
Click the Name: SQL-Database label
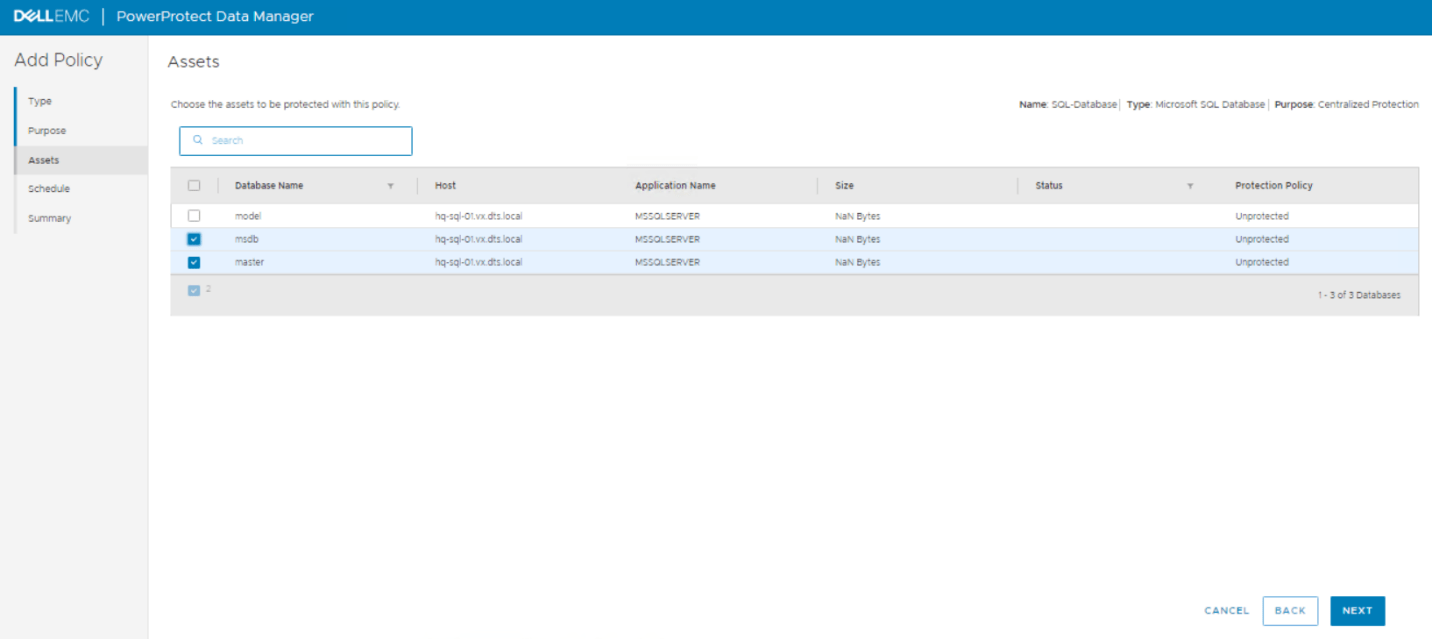click(1068, 104)
